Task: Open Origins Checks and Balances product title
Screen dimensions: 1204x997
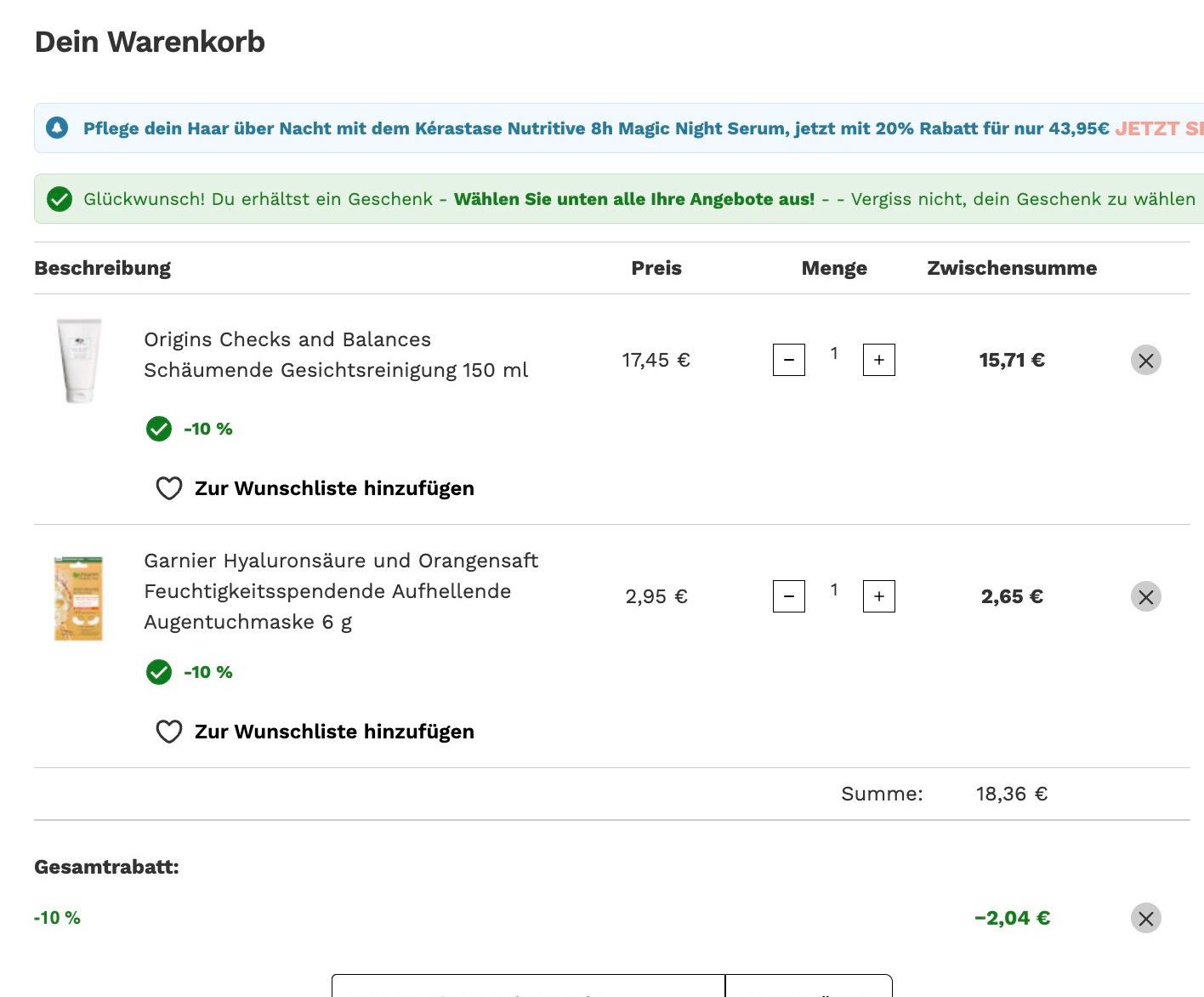Action: pyautogui.click(x=336, y=355)
